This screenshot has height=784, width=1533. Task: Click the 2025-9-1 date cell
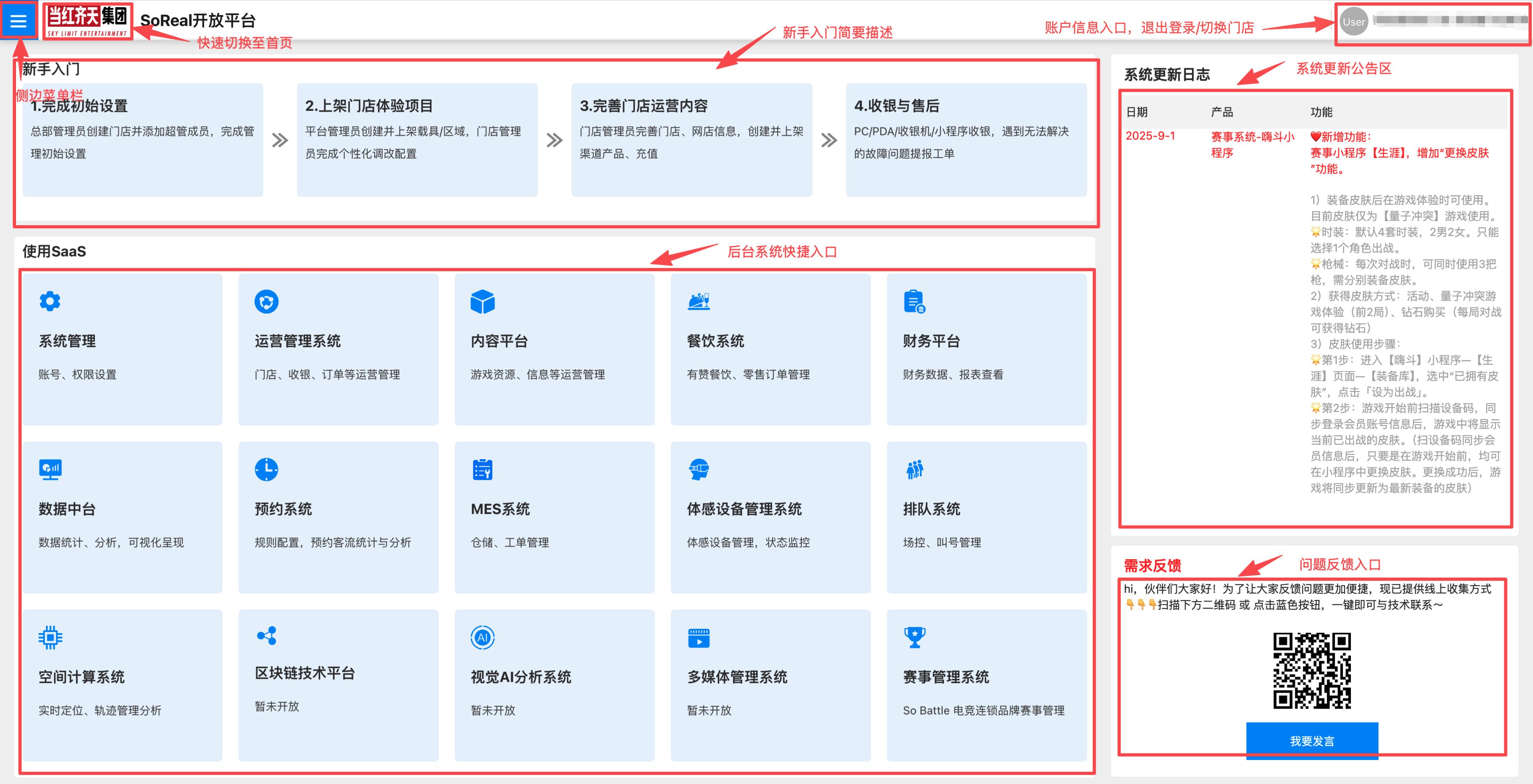click(x=1150, y=136)
